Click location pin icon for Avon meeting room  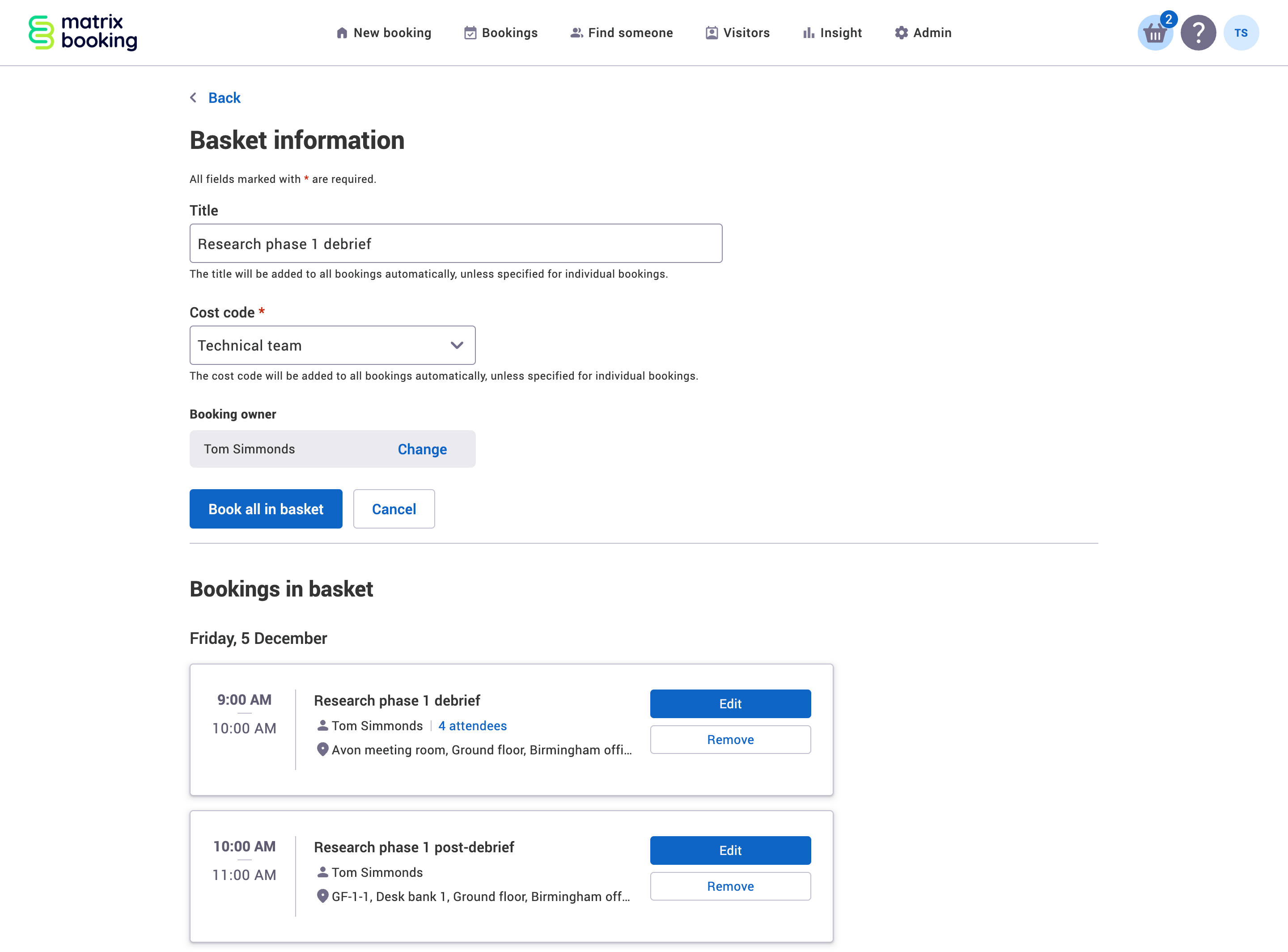pyautogui.click(x=323, y=749)
